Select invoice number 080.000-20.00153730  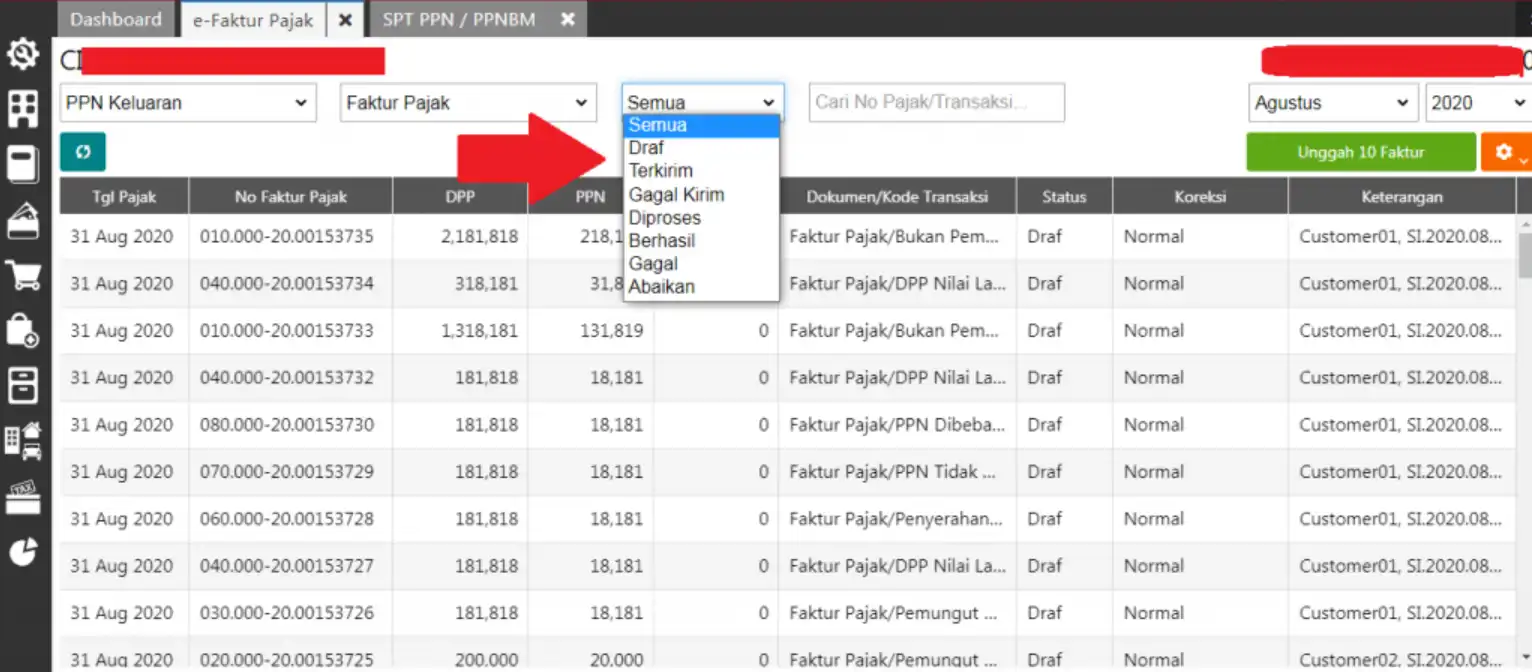287,425
